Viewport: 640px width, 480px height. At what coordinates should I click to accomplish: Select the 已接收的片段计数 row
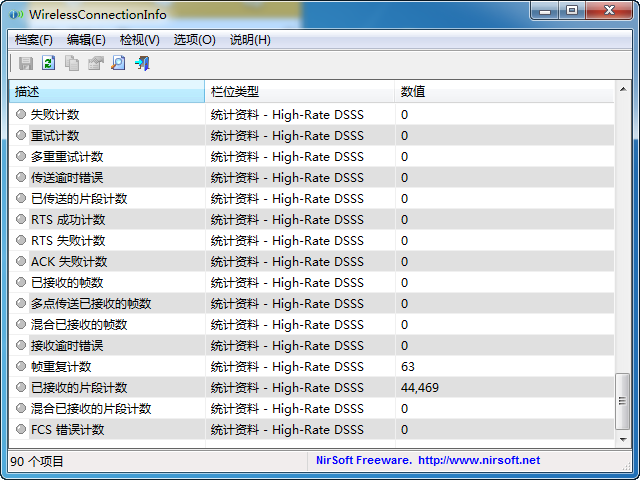pyautogui.click(x=311, y=388)
